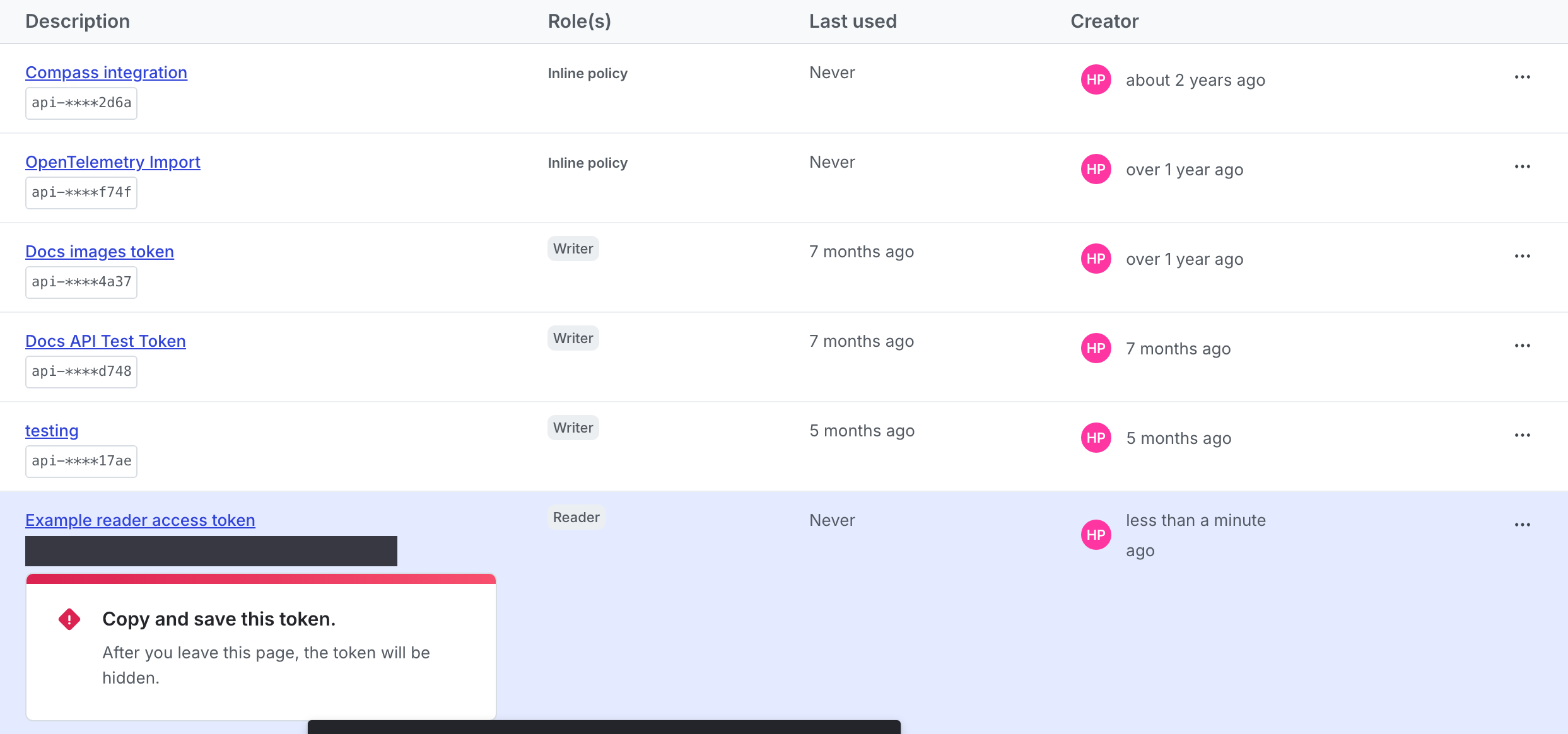Select the Reader role badge
Screen dimensions: 1568x734
576,517
